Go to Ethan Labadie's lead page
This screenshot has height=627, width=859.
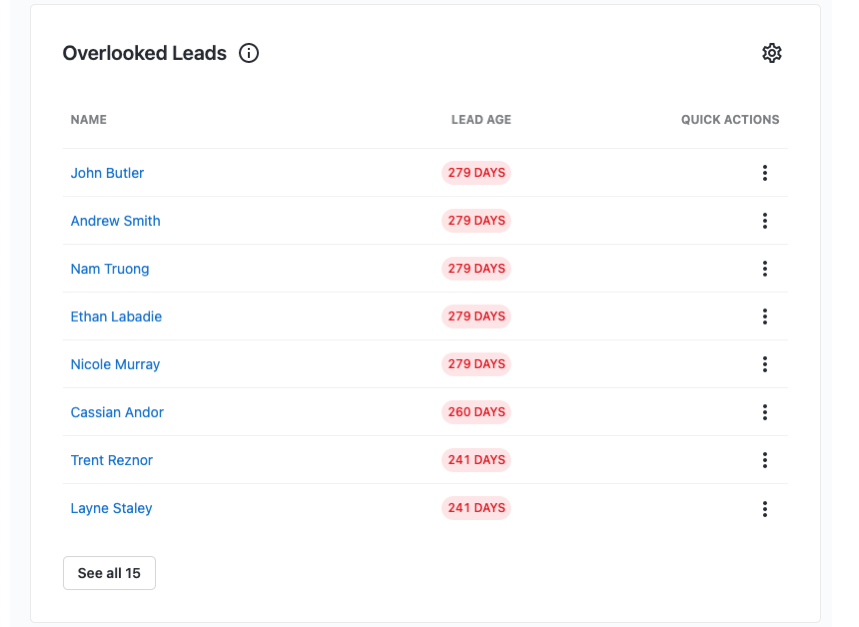[116, 317]
